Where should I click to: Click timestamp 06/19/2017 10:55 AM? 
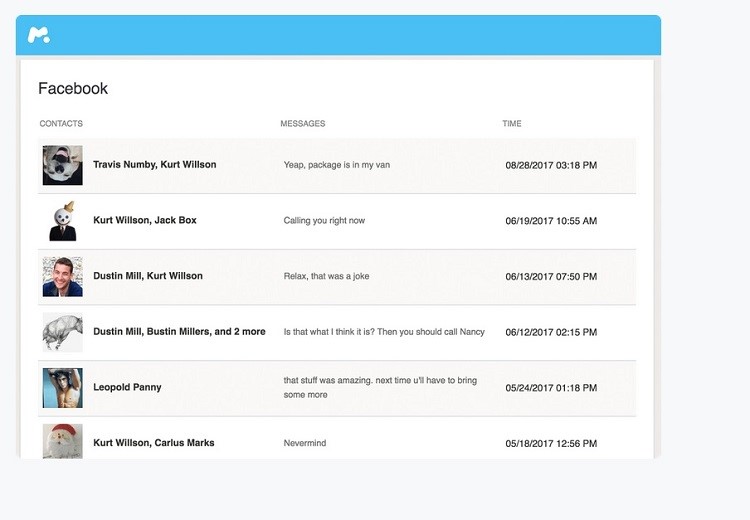pos(551,221)
